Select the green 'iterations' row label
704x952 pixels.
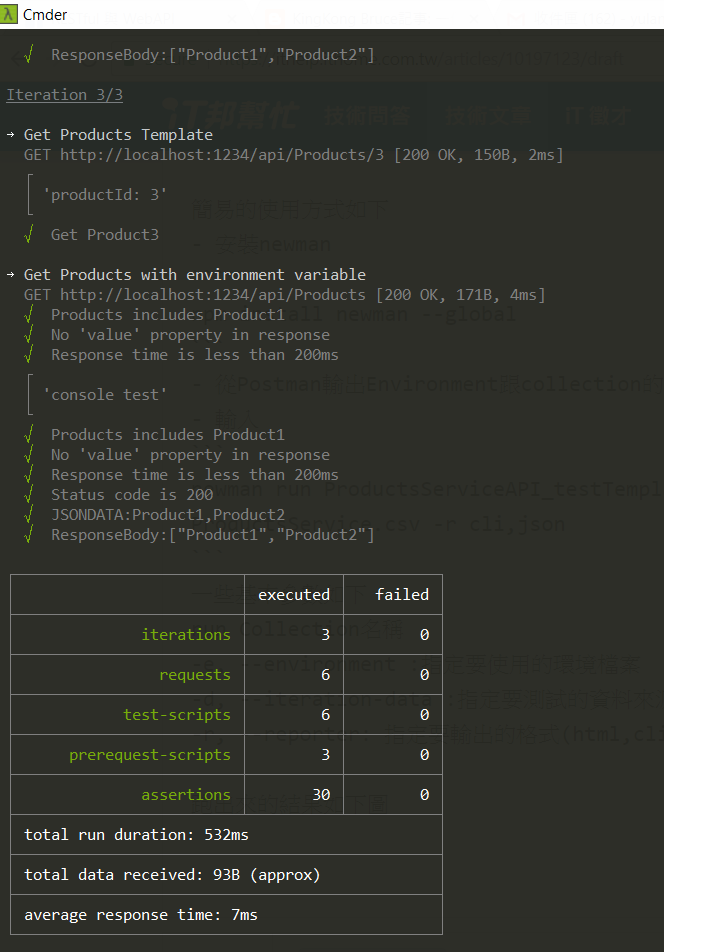[186, 634]
